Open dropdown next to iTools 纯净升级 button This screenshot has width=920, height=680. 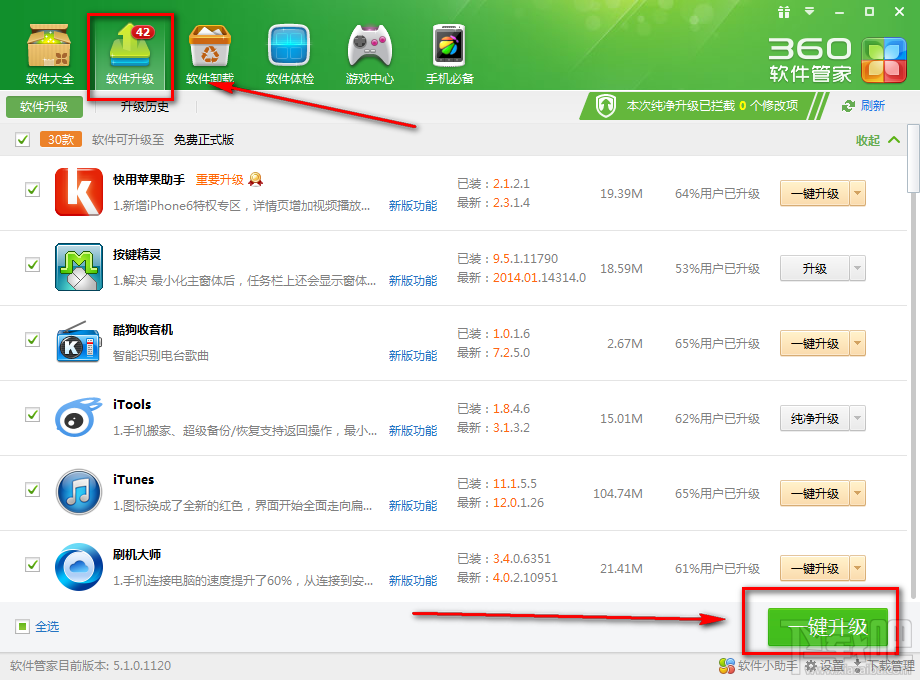pyautogui.click(x=857, y=418)
